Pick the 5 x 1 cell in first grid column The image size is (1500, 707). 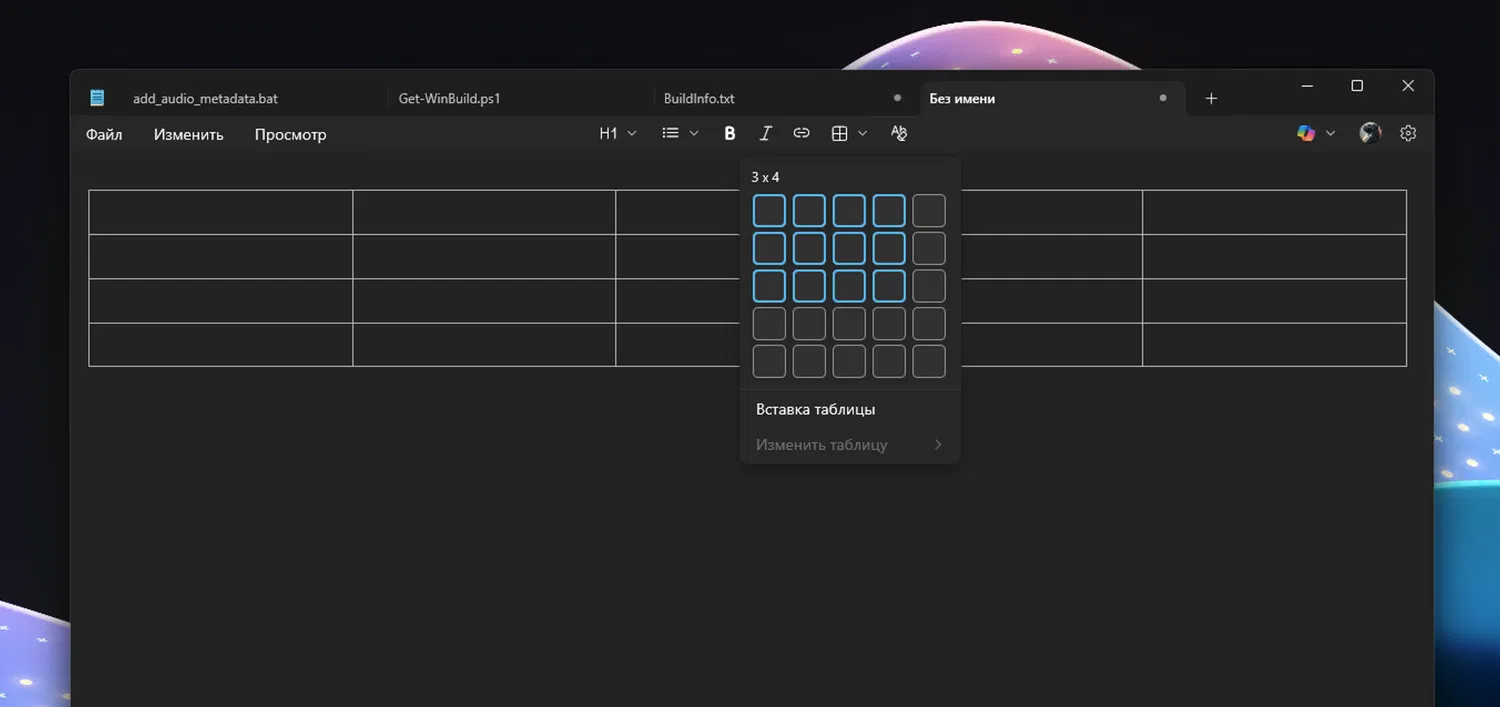coord(769,361)
